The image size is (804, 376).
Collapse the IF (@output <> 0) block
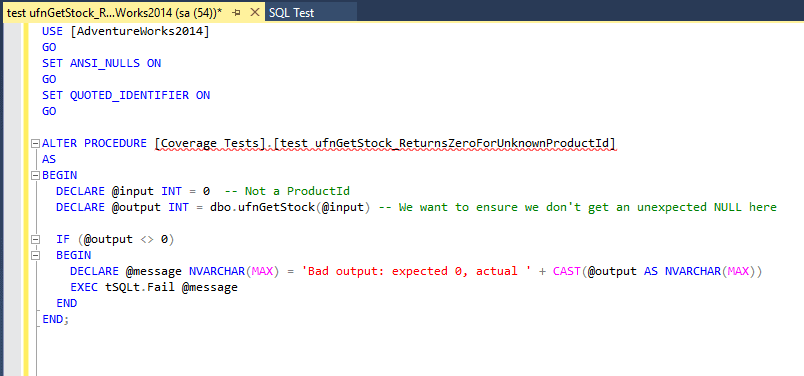tap(35, 239)
